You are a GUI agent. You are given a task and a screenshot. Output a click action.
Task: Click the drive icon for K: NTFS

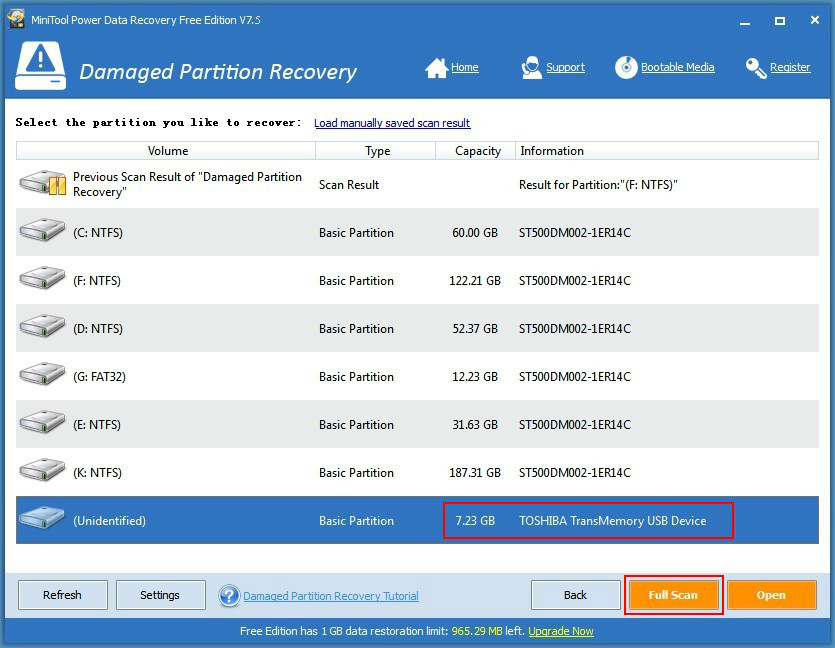click(x=42, y=471)
